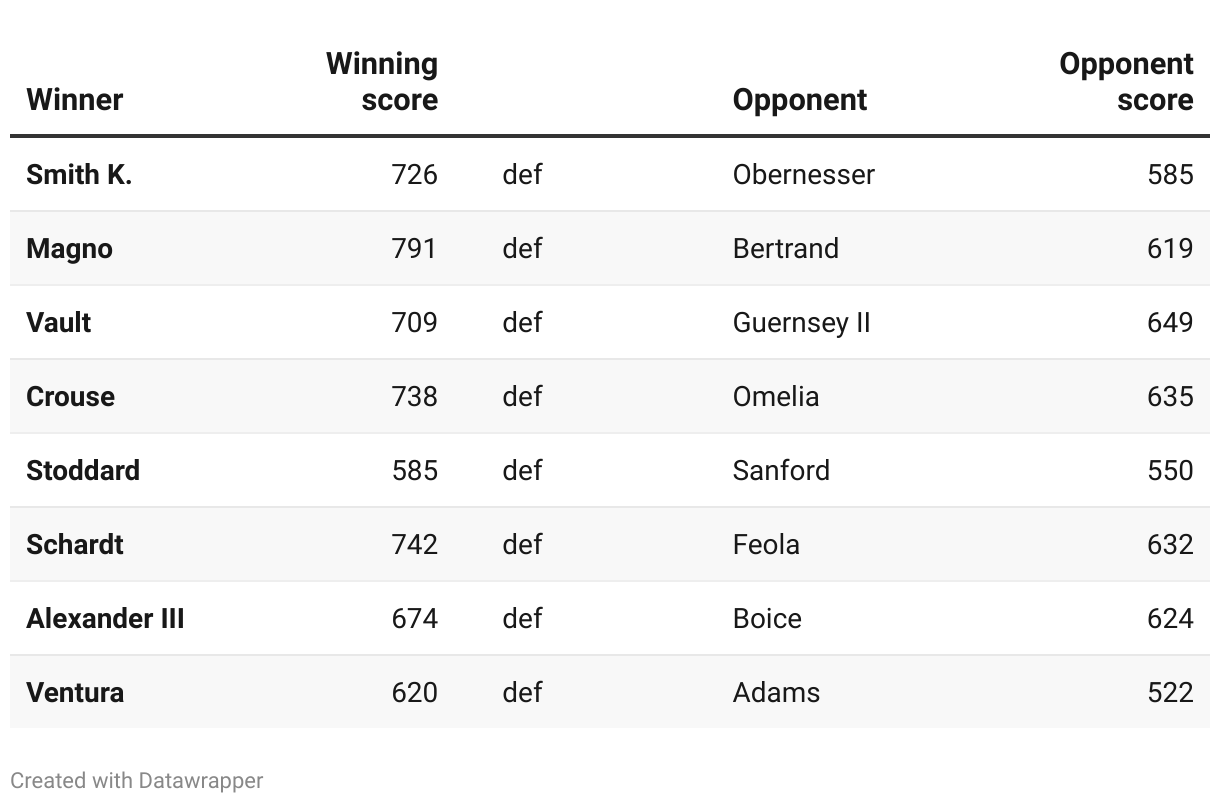The width and height of the screenshot is (1220, 804).
Task: Select the Feola opponent cell
Action: pyautogui.click(x=766, y=545)
